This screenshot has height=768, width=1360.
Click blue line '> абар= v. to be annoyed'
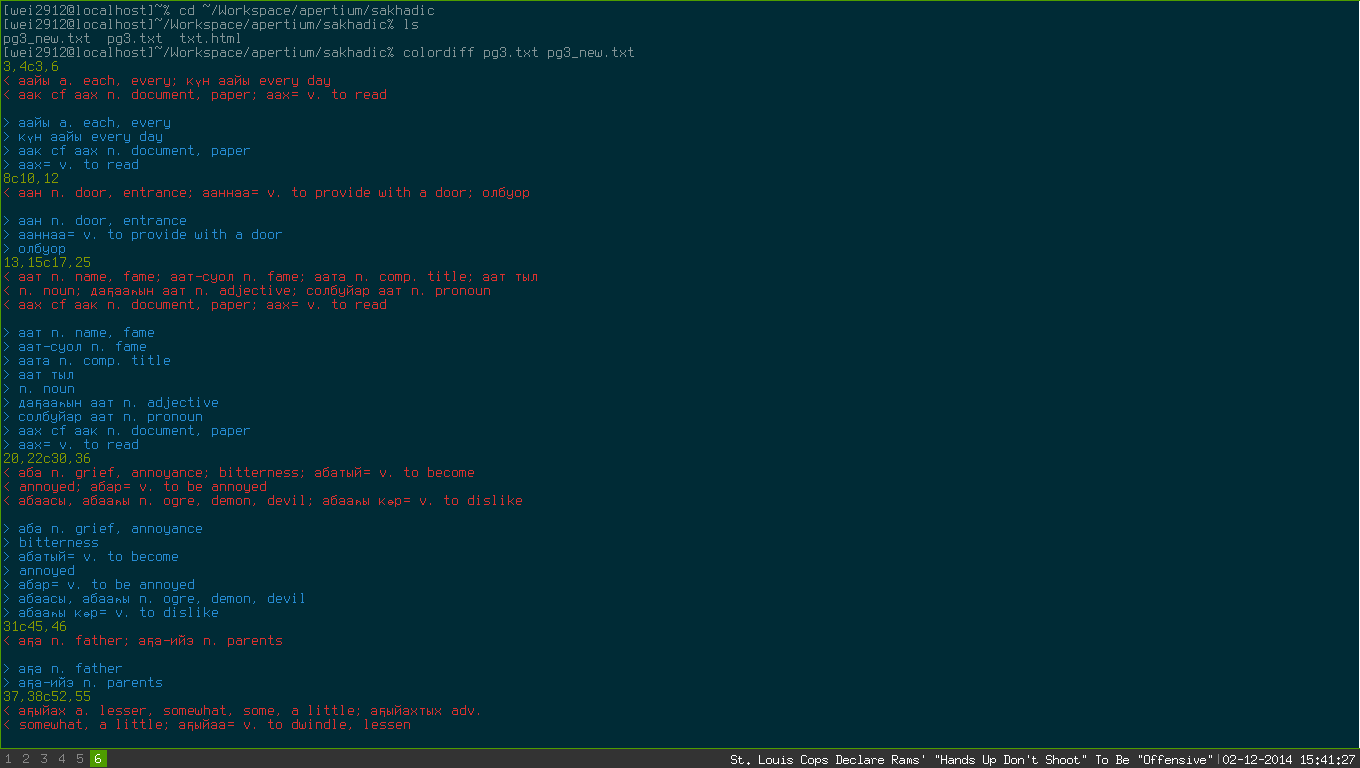pos(99,585)
